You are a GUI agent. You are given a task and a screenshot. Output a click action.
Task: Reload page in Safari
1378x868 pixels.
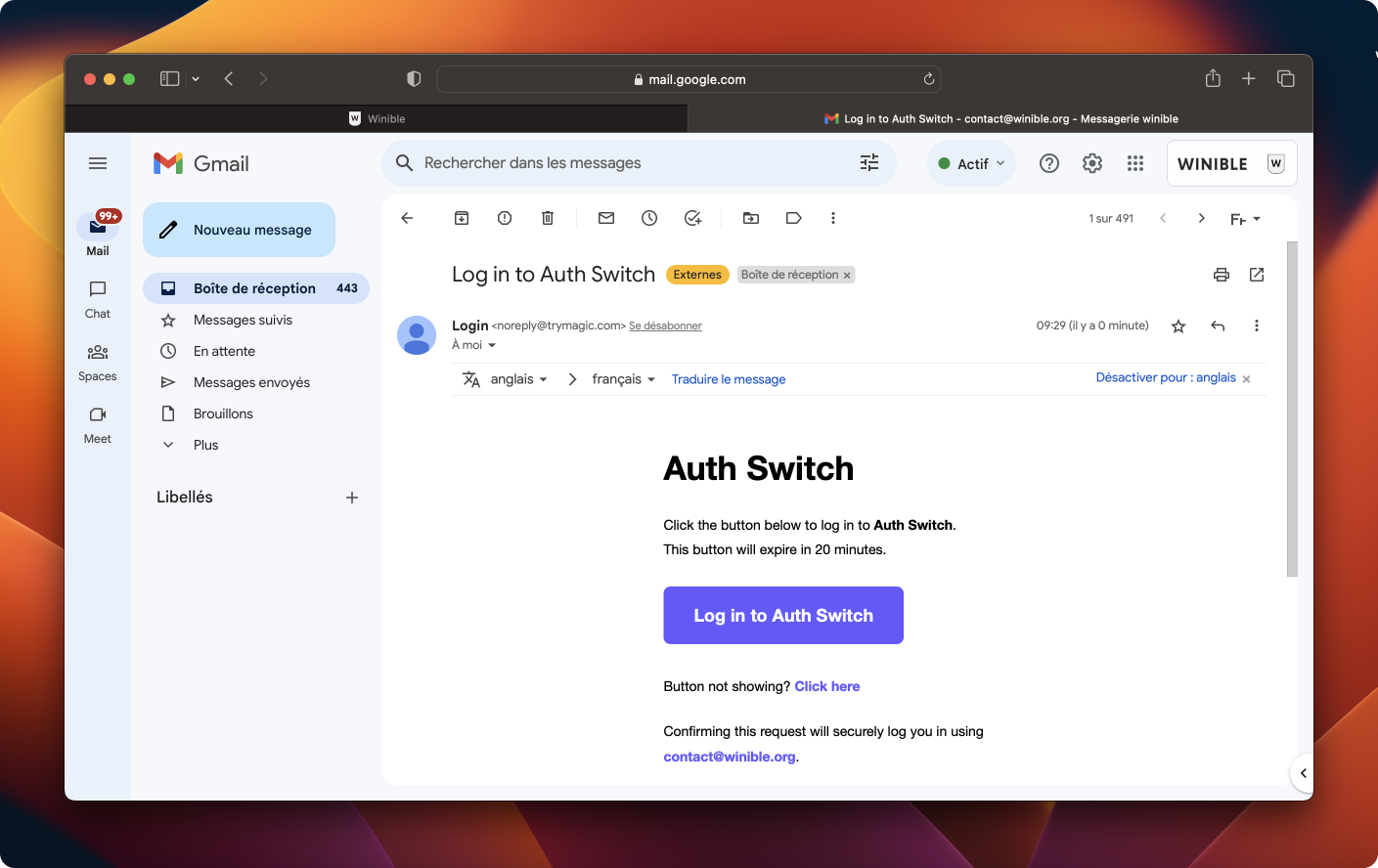tap(929, 79)
